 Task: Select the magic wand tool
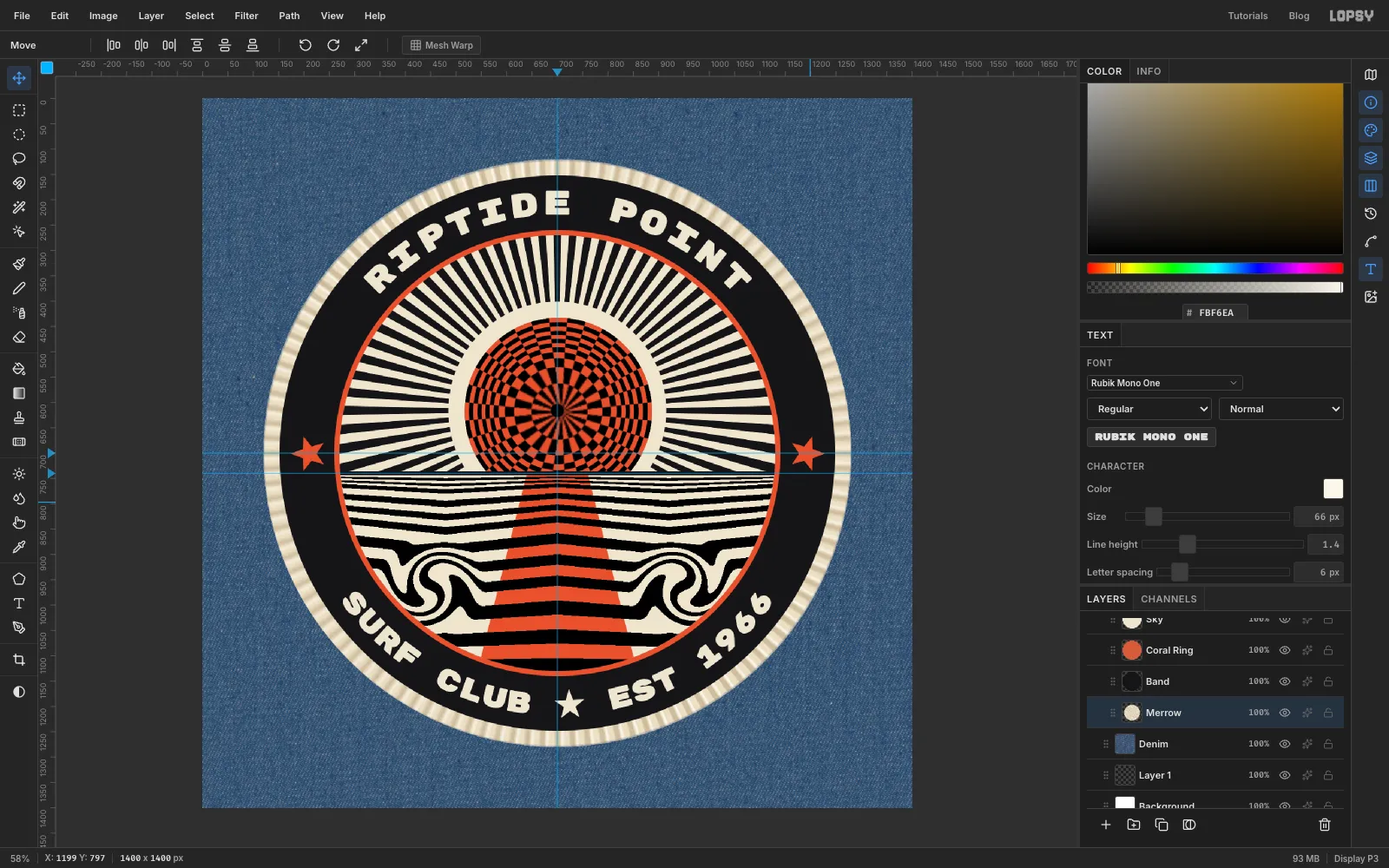(19, 207)
